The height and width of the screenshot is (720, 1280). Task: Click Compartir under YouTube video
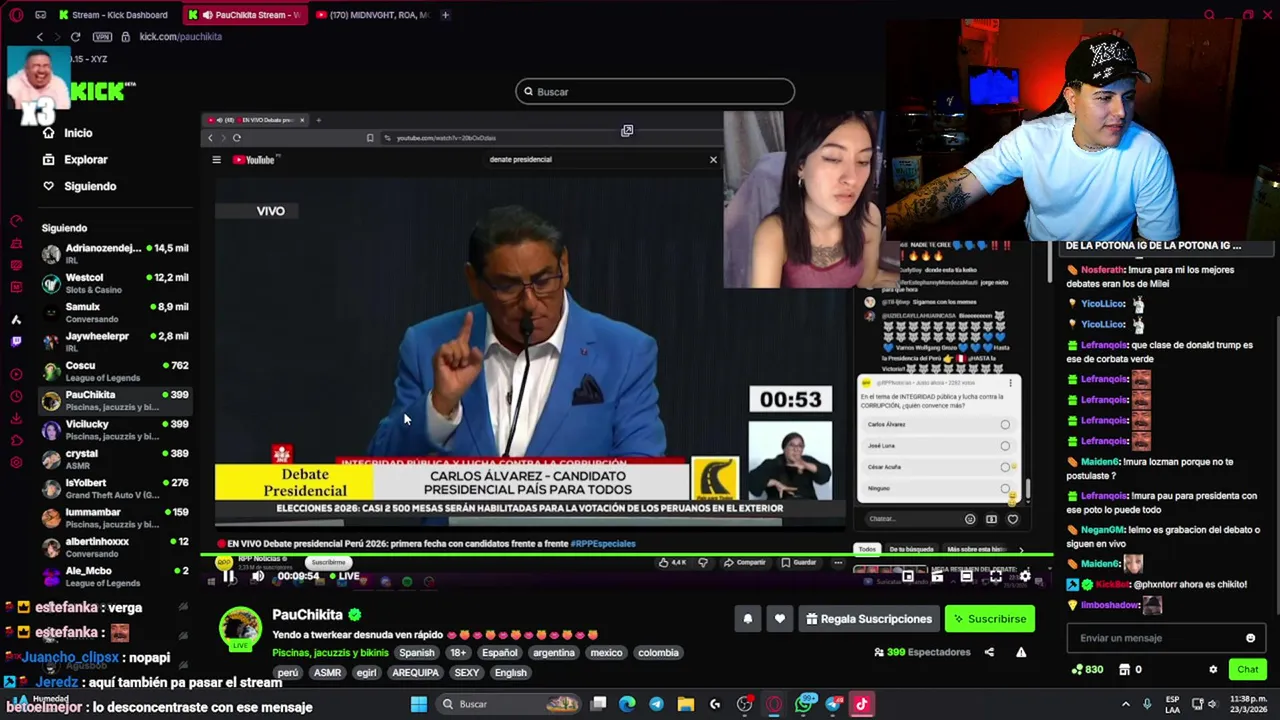click(x=745, y=563)
